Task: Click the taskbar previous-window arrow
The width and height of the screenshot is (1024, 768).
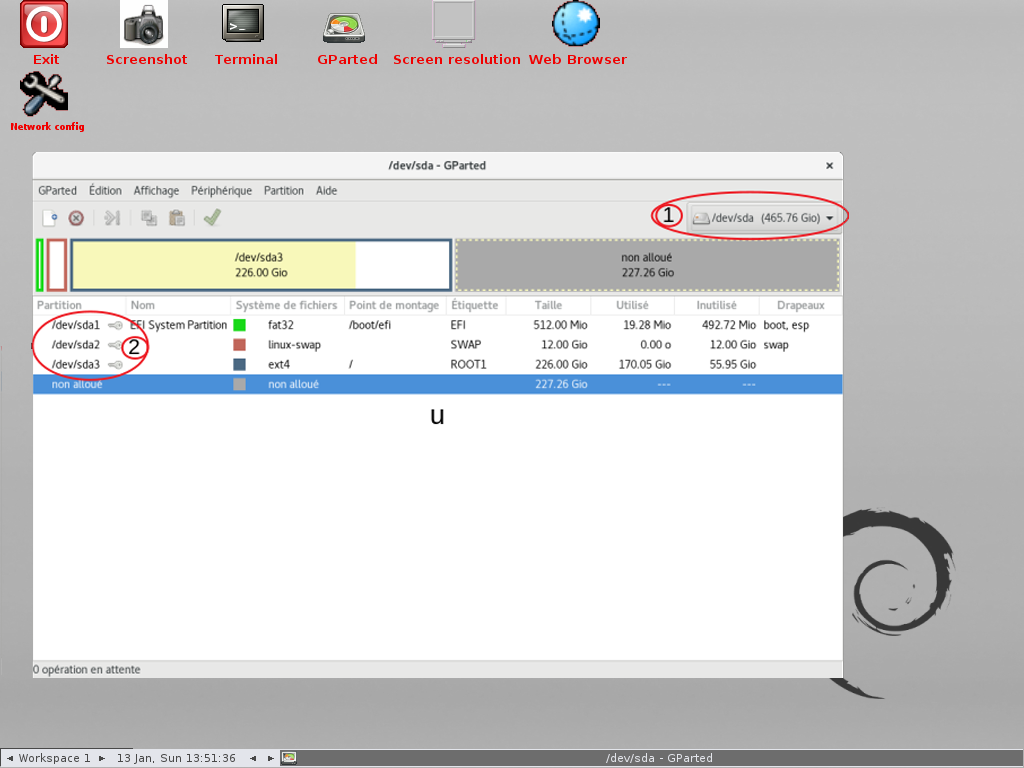Action: pos(253,758)
